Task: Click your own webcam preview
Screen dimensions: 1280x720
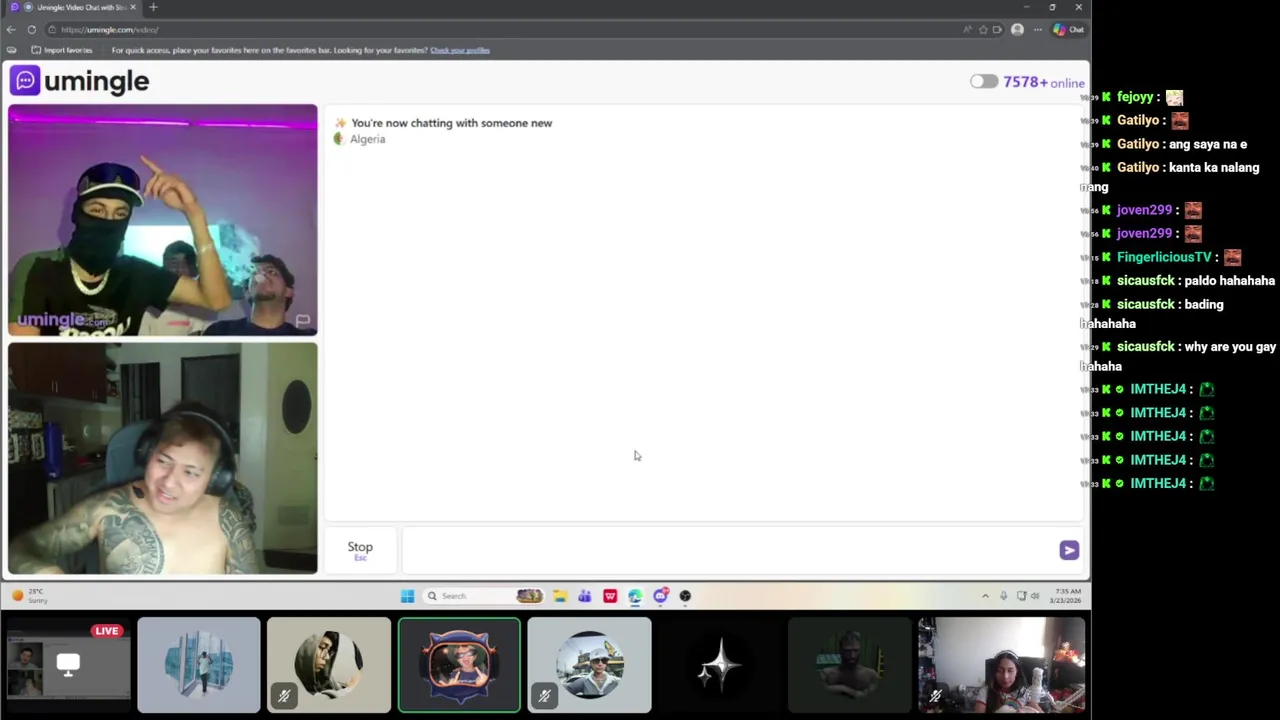Action: [163, 459]
